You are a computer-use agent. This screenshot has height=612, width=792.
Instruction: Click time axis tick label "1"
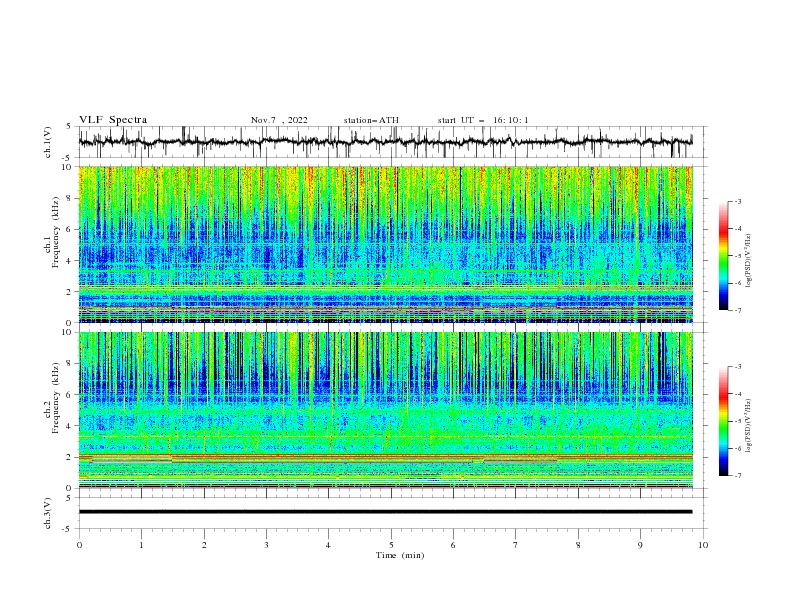(x=141, y=545)
